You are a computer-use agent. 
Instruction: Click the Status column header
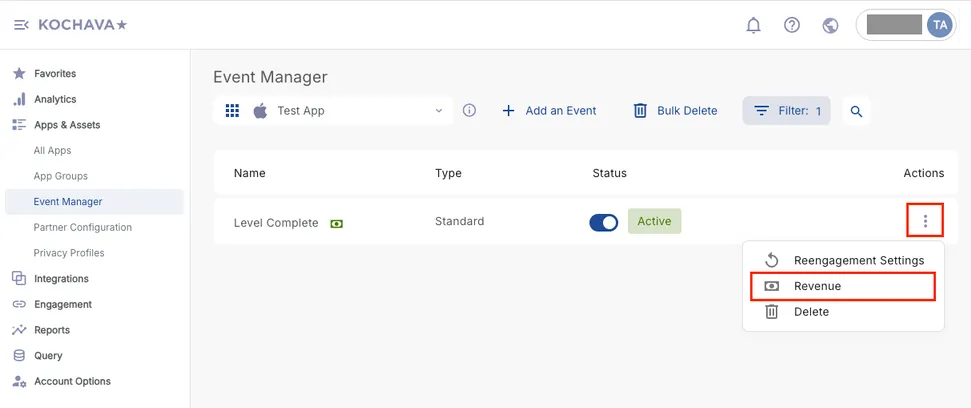pos(609,173)
